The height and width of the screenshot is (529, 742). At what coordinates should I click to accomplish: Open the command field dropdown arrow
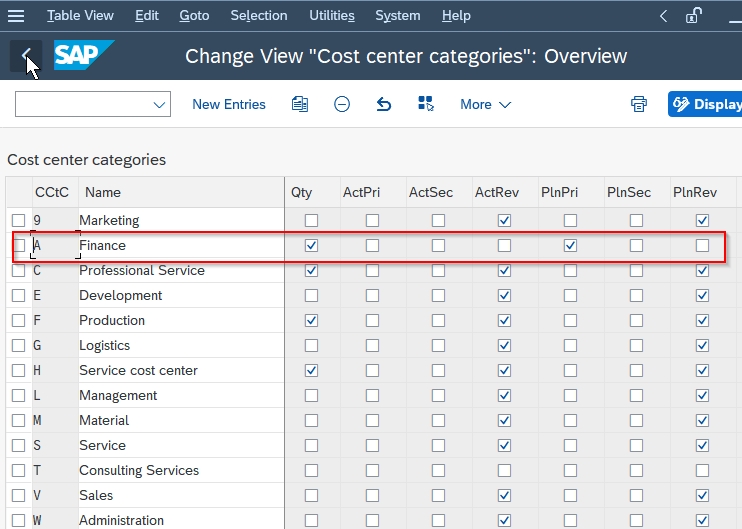(x=159, y=104)
